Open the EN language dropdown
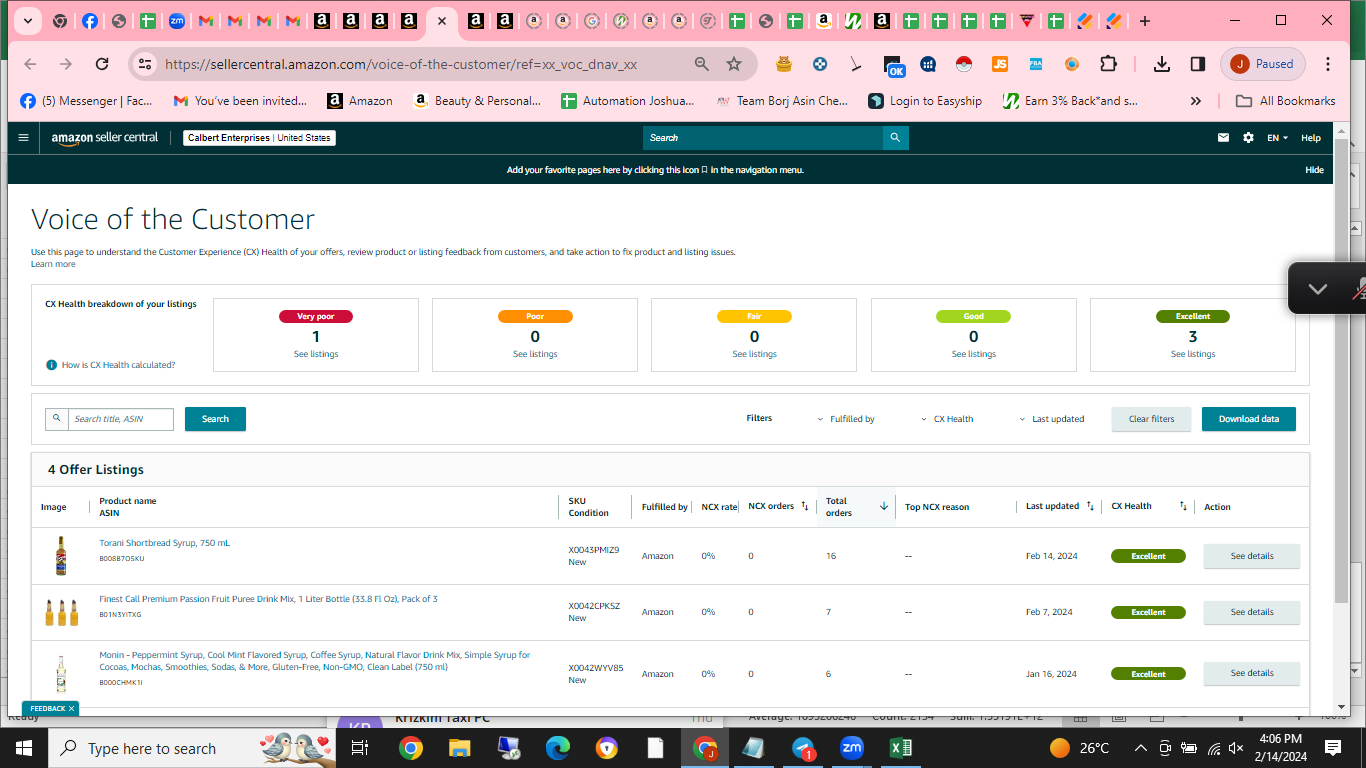This screenshot has width=1366, height=768. click(x=1278, y=138)
